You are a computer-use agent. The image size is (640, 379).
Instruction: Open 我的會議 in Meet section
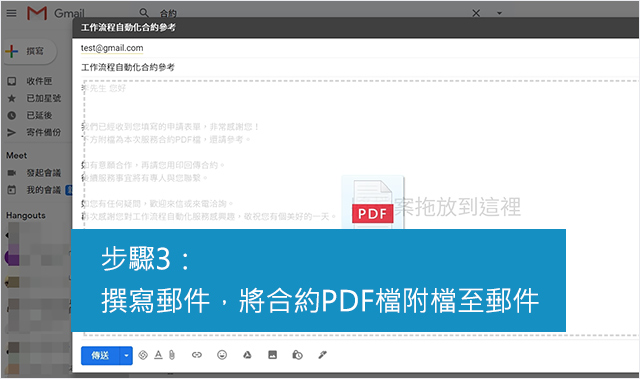coord(44,190)
